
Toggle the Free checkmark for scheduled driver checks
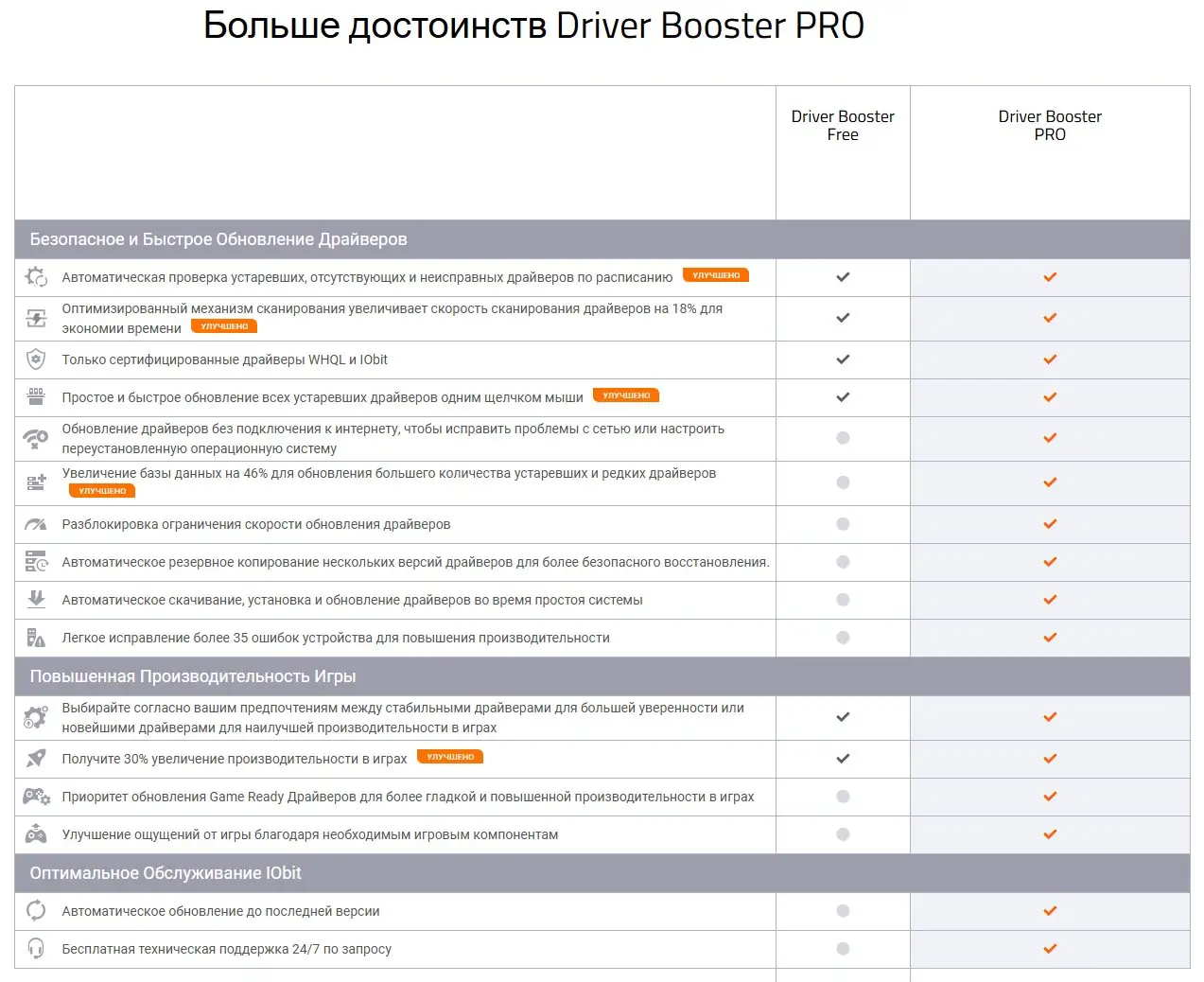(x=842, y=276)
